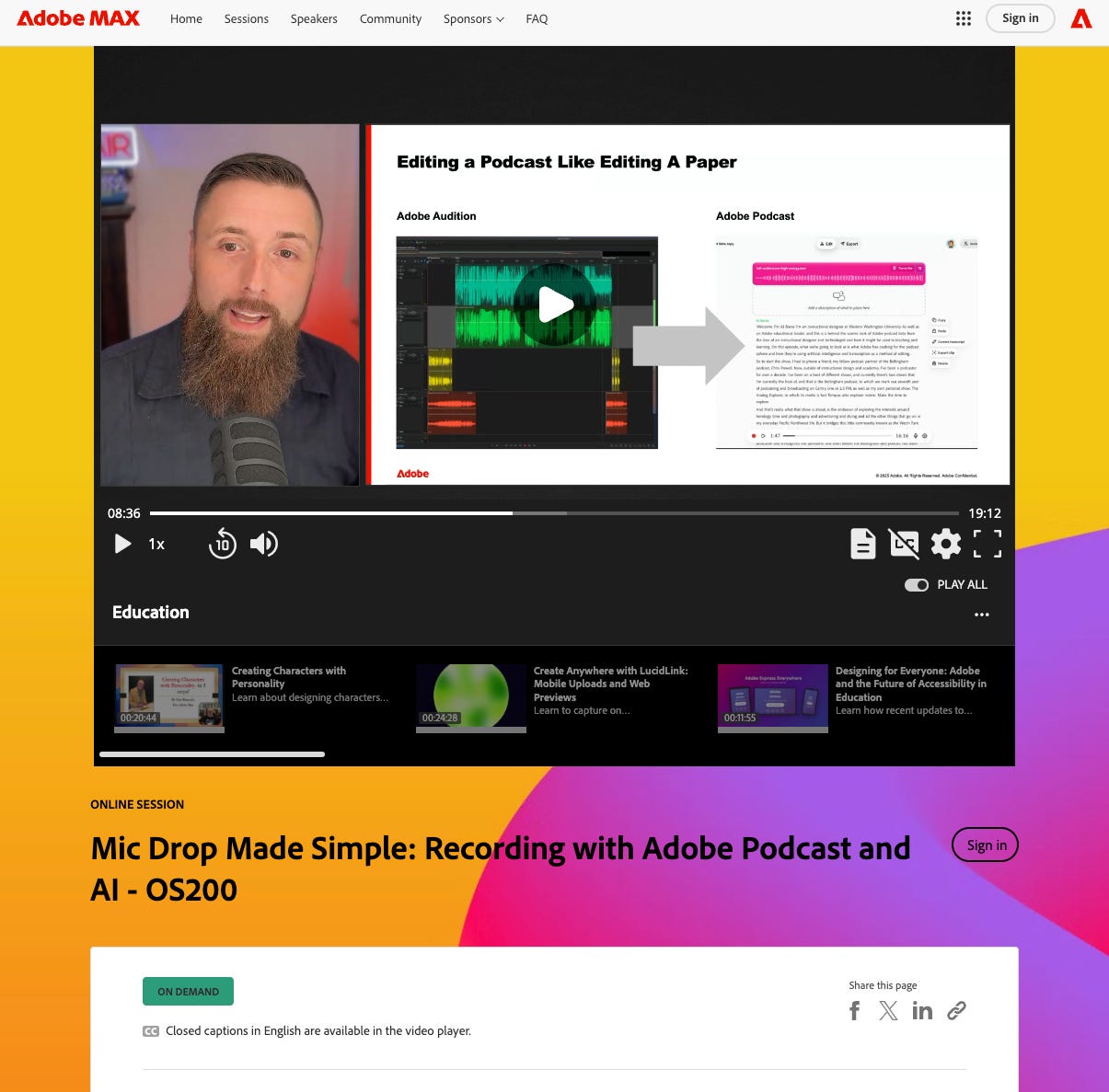Click the Share this page label
This screenshot has width=1109, height=1092.
tap(883, 985)
